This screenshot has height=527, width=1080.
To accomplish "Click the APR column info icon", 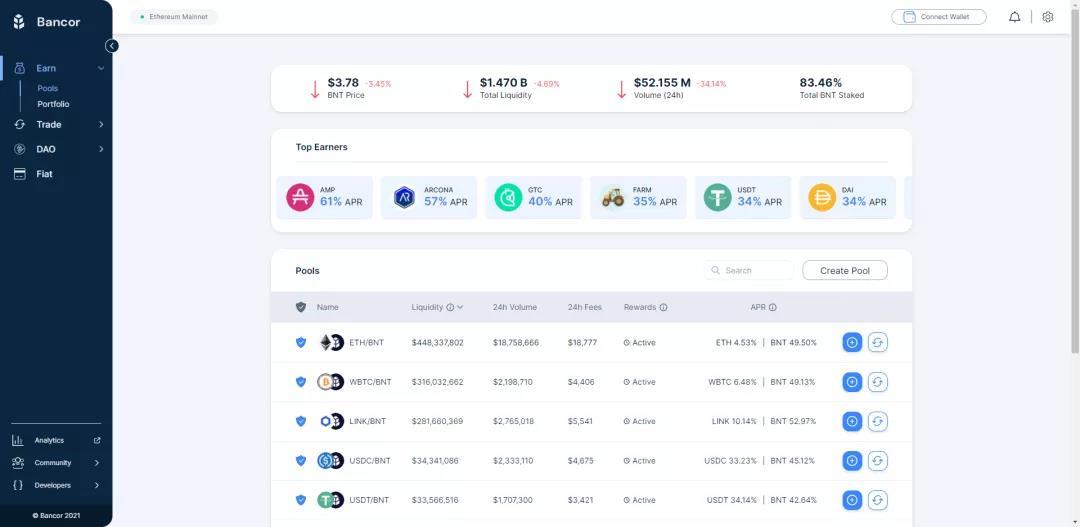I will point(773,308).
